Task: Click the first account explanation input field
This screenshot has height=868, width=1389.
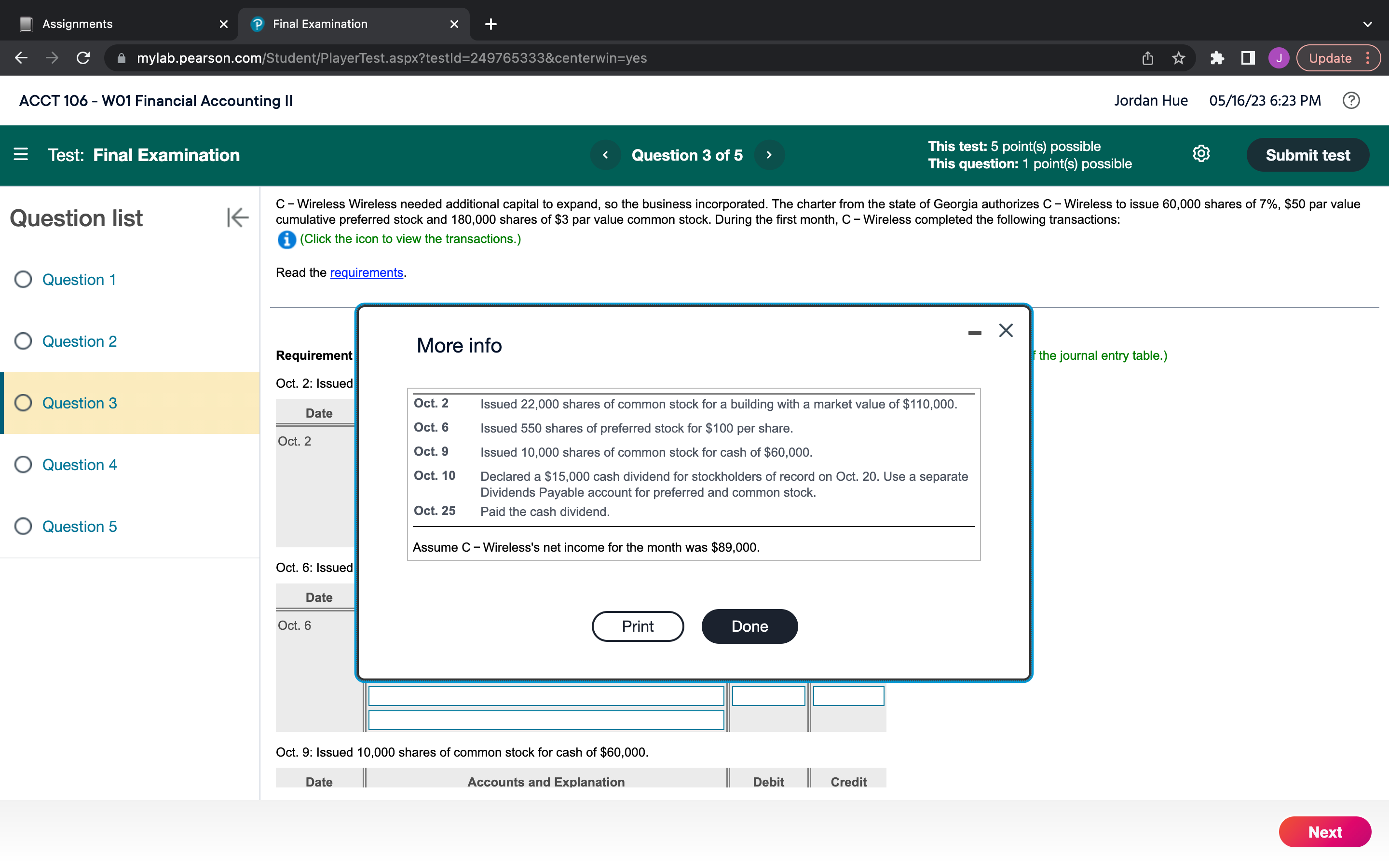Action: coord(545,696)
